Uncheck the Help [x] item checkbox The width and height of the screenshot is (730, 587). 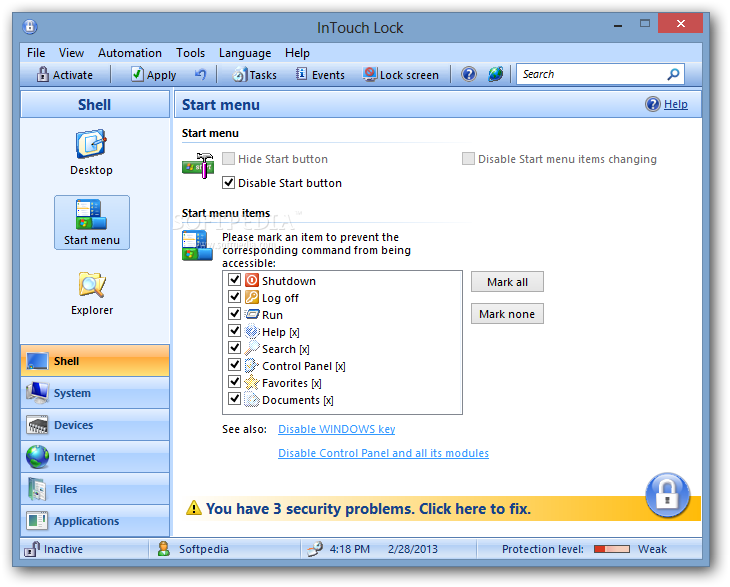(x=235, y=331)
